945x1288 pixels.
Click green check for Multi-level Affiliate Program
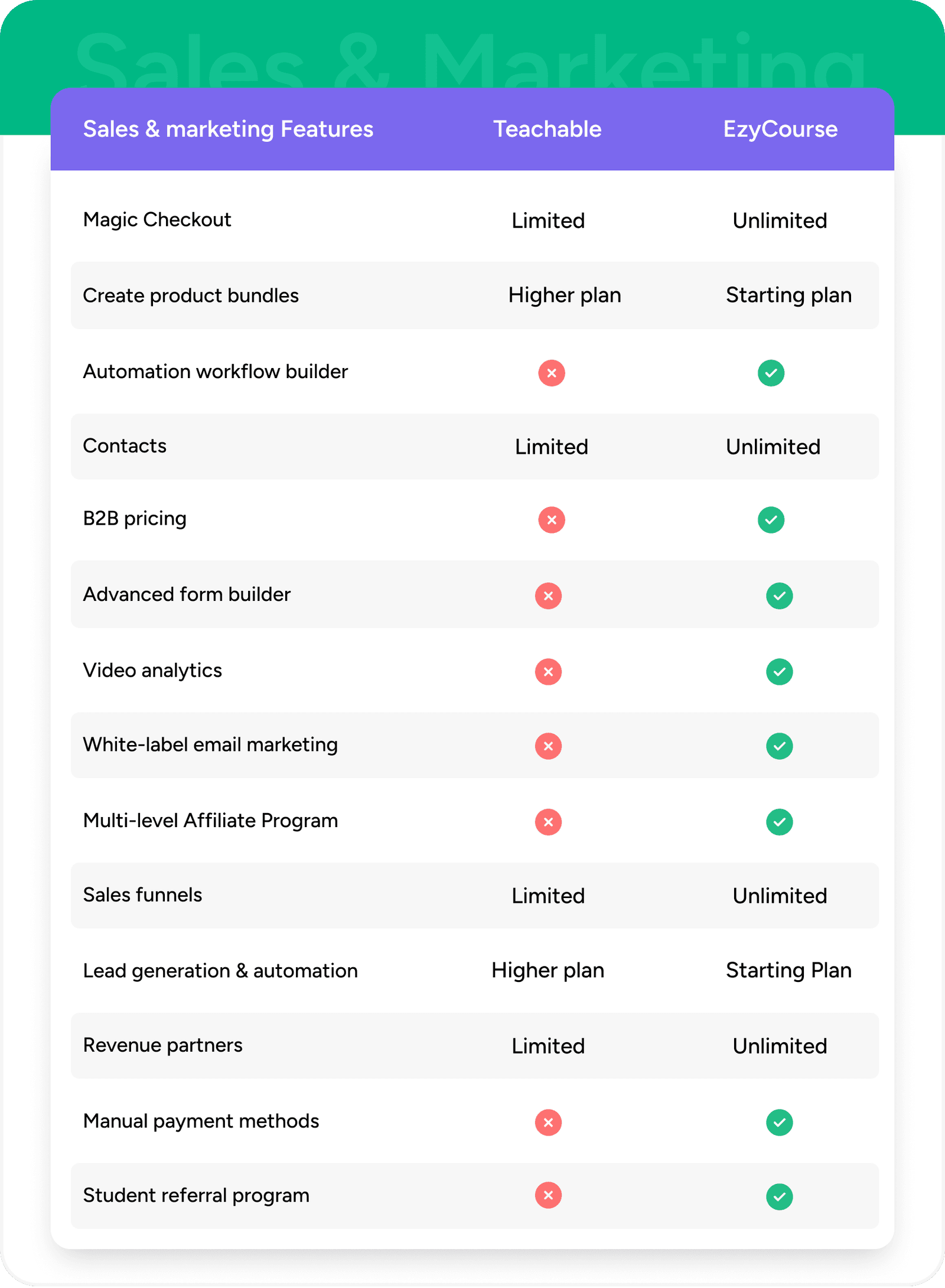(x=779, y=822)
